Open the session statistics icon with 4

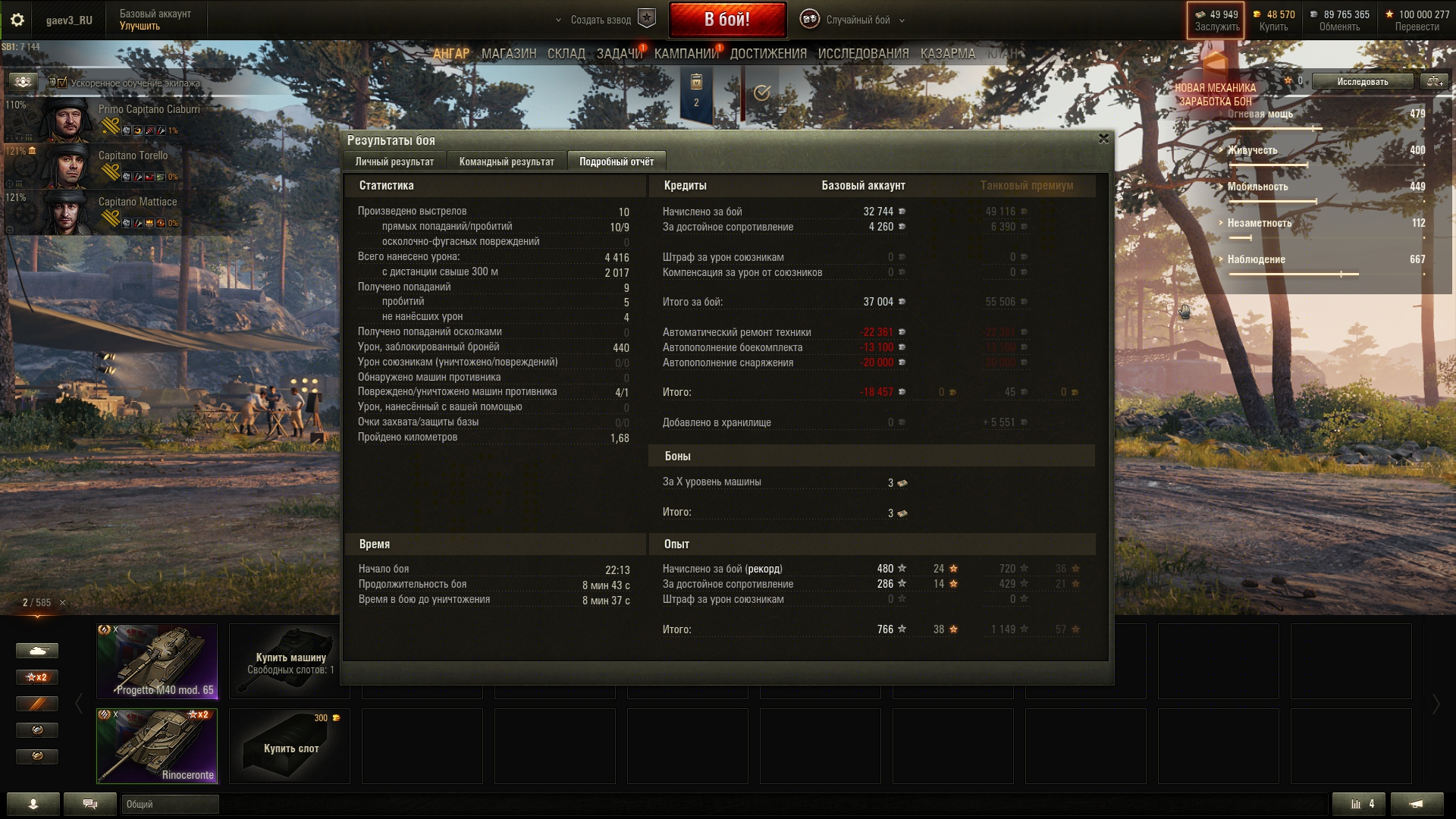(1360, 804)
